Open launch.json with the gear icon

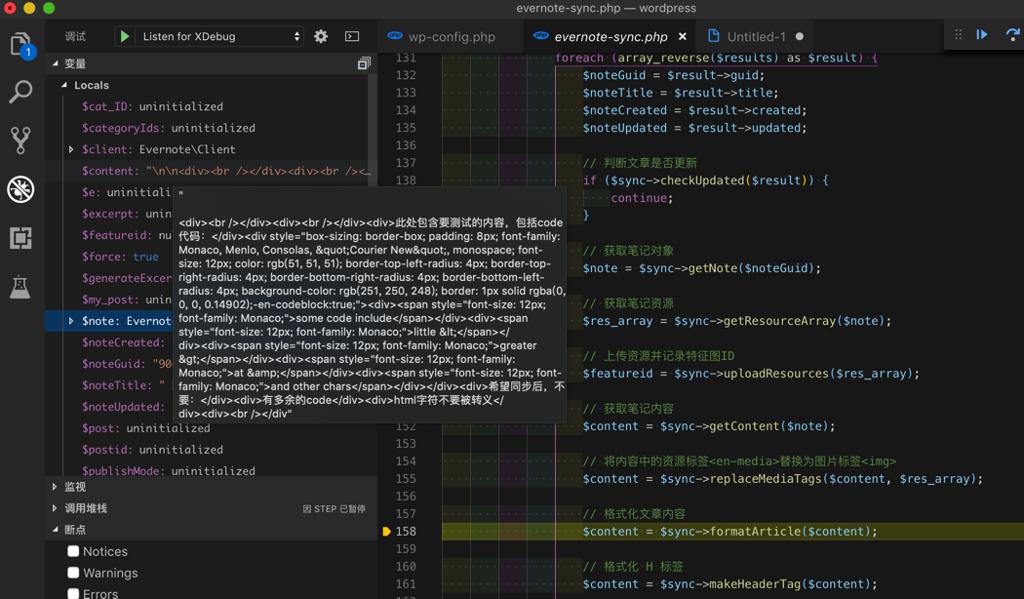321,36
